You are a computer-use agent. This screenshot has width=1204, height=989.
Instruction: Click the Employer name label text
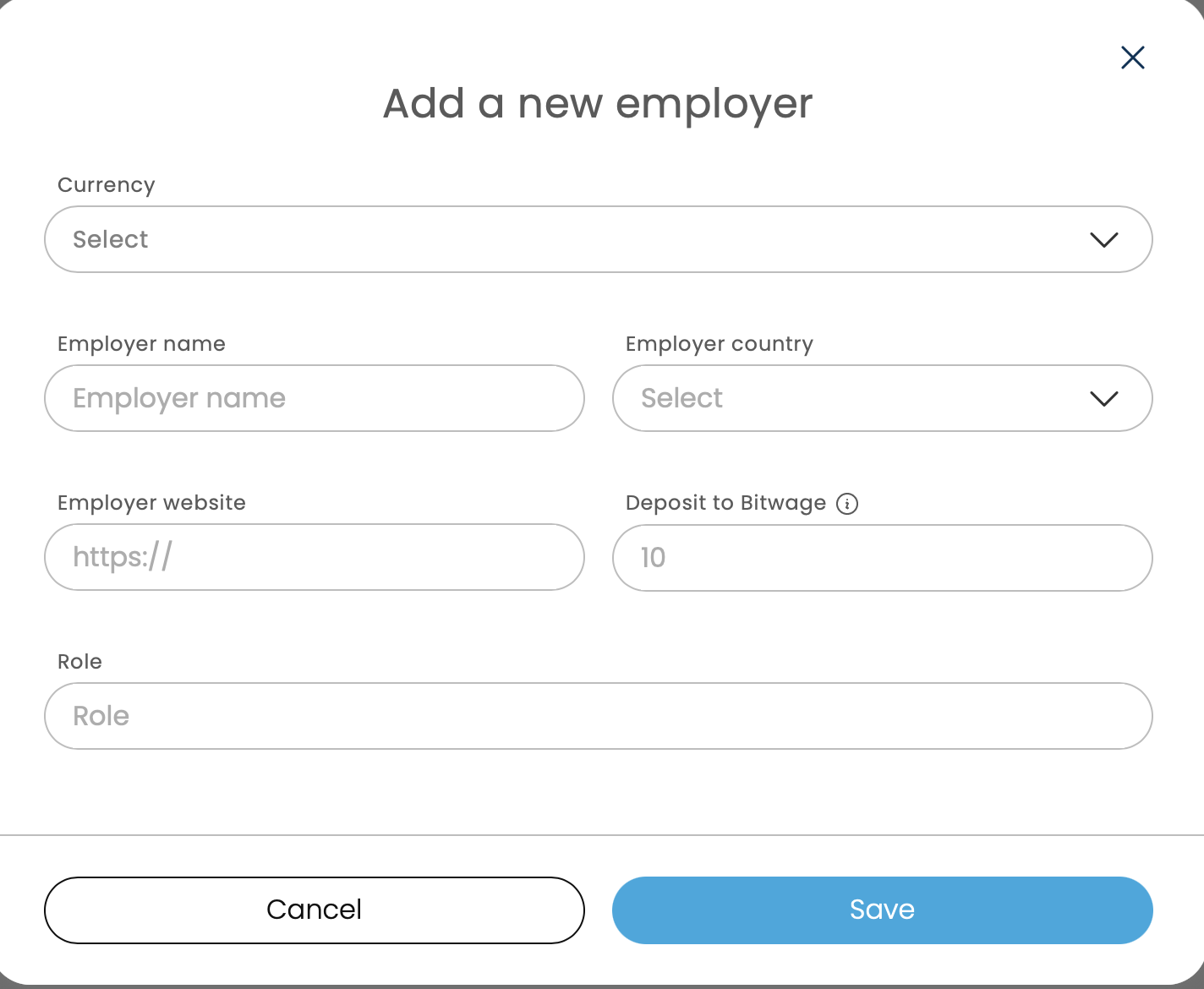pos(141,344)
